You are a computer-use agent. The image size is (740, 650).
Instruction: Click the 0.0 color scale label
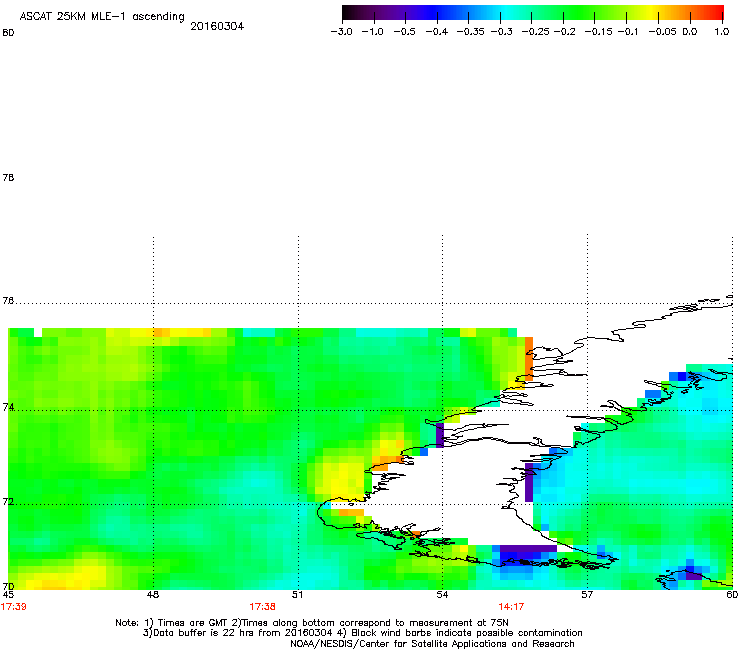[690, 32]
